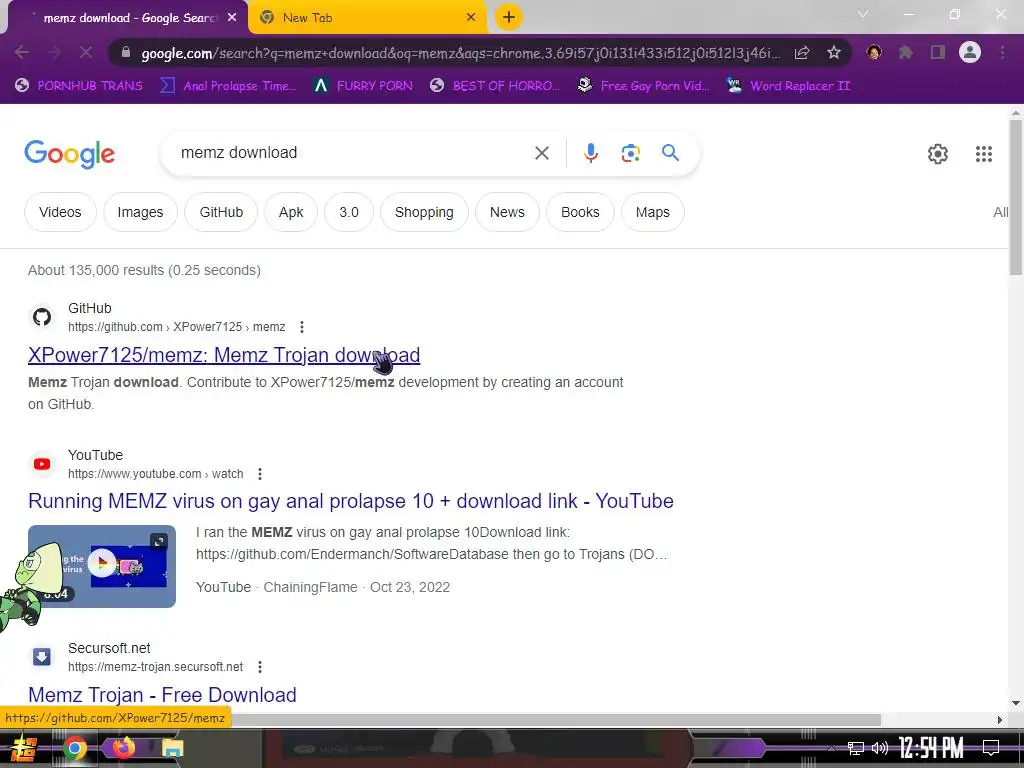Image resolution: width=1024 pixels, height=768 pixels.
Task: Expand the YouTube video preview
Action: tap(159, 541)
